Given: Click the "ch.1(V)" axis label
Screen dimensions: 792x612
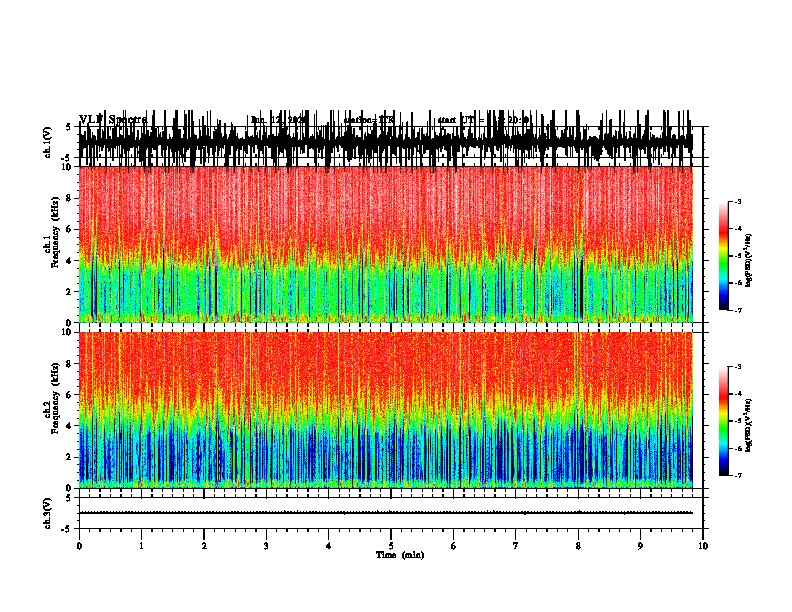Looking at the screenshot, I should [48, 142].
